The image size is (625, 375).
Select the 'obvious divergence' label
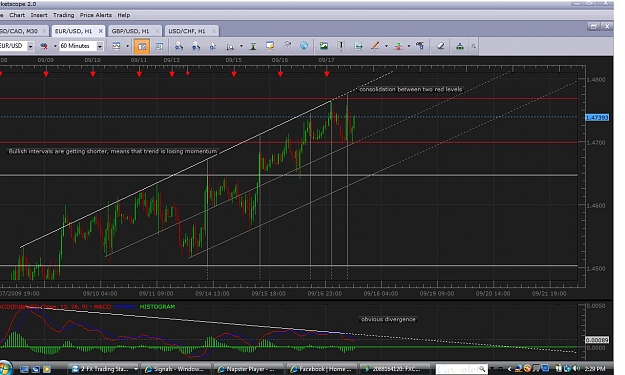[388, 319]
